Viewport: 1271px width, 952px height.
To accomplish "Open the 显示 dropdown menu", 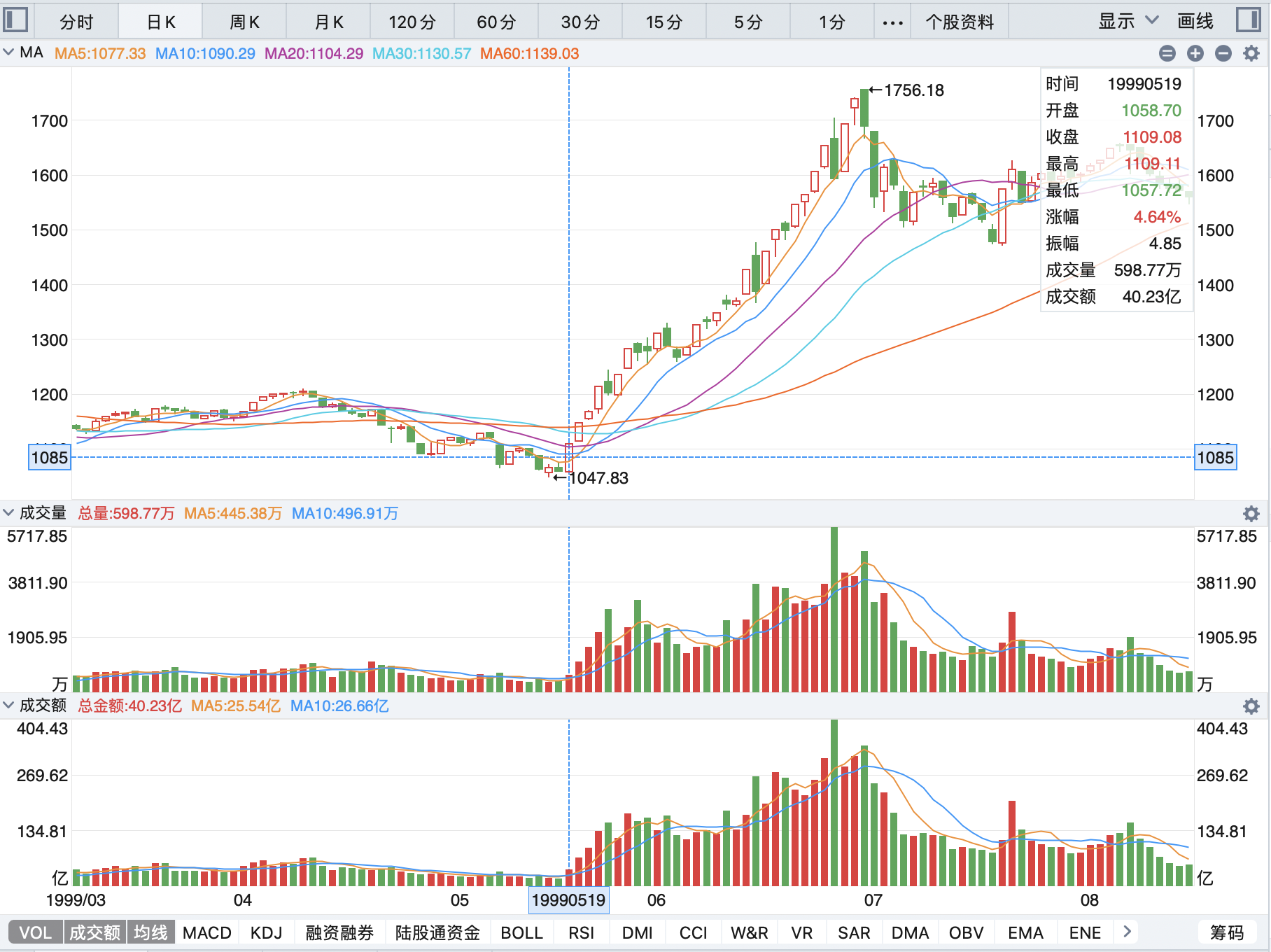I will (x=1128, y=22).
